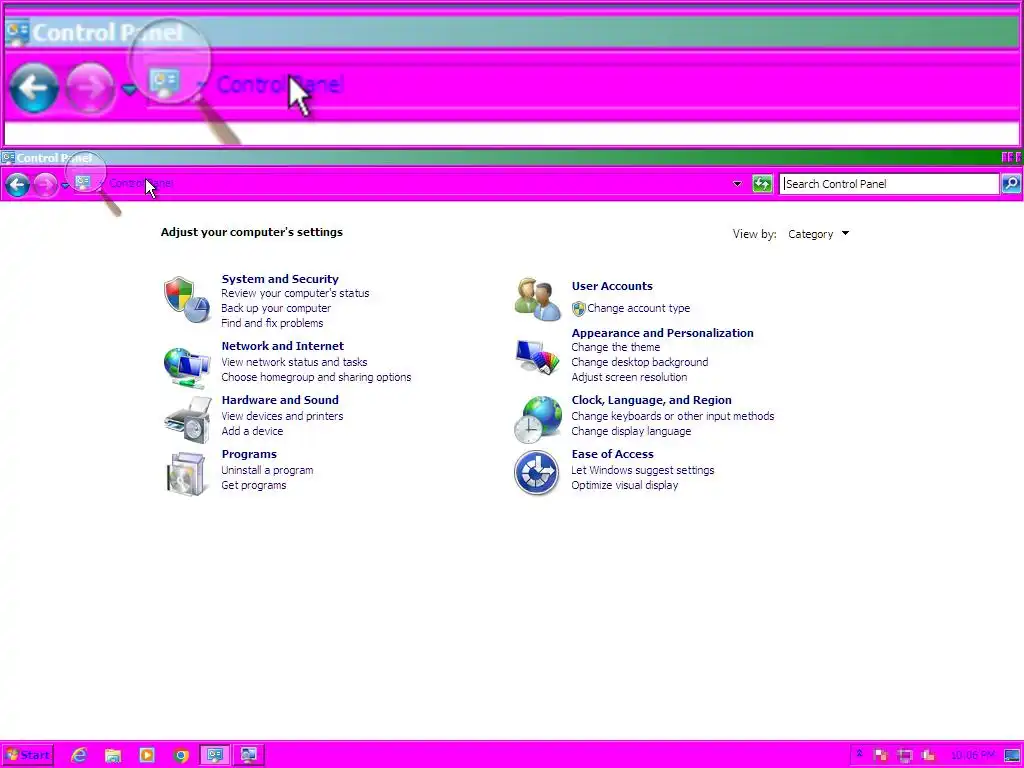Click Change display language
Image resolution: width=1024 pixels, height=768 pixels.
click(x=631, y=432)
